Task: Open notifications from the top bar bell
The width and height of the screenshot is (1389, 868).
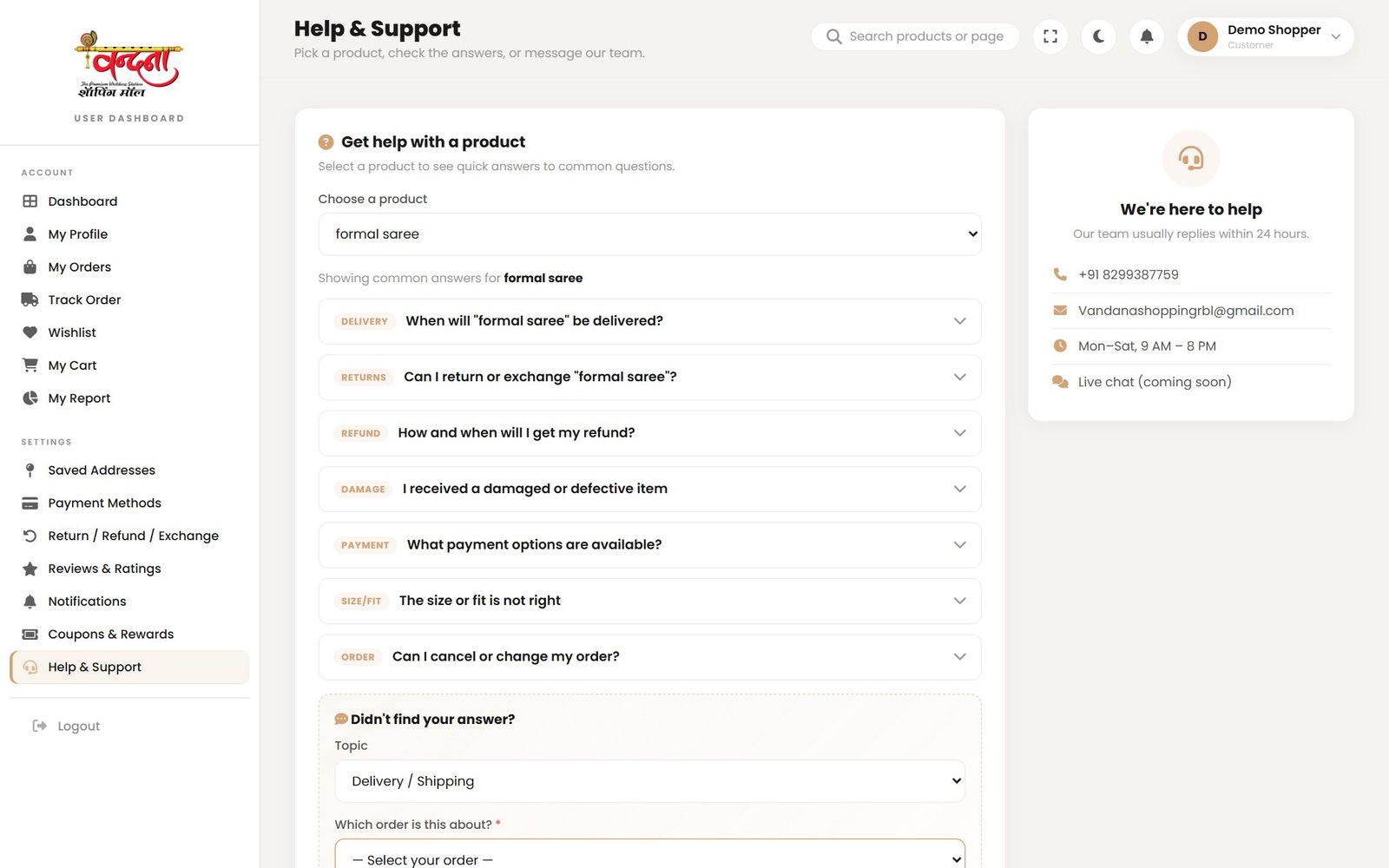Action: [1147, 36]
